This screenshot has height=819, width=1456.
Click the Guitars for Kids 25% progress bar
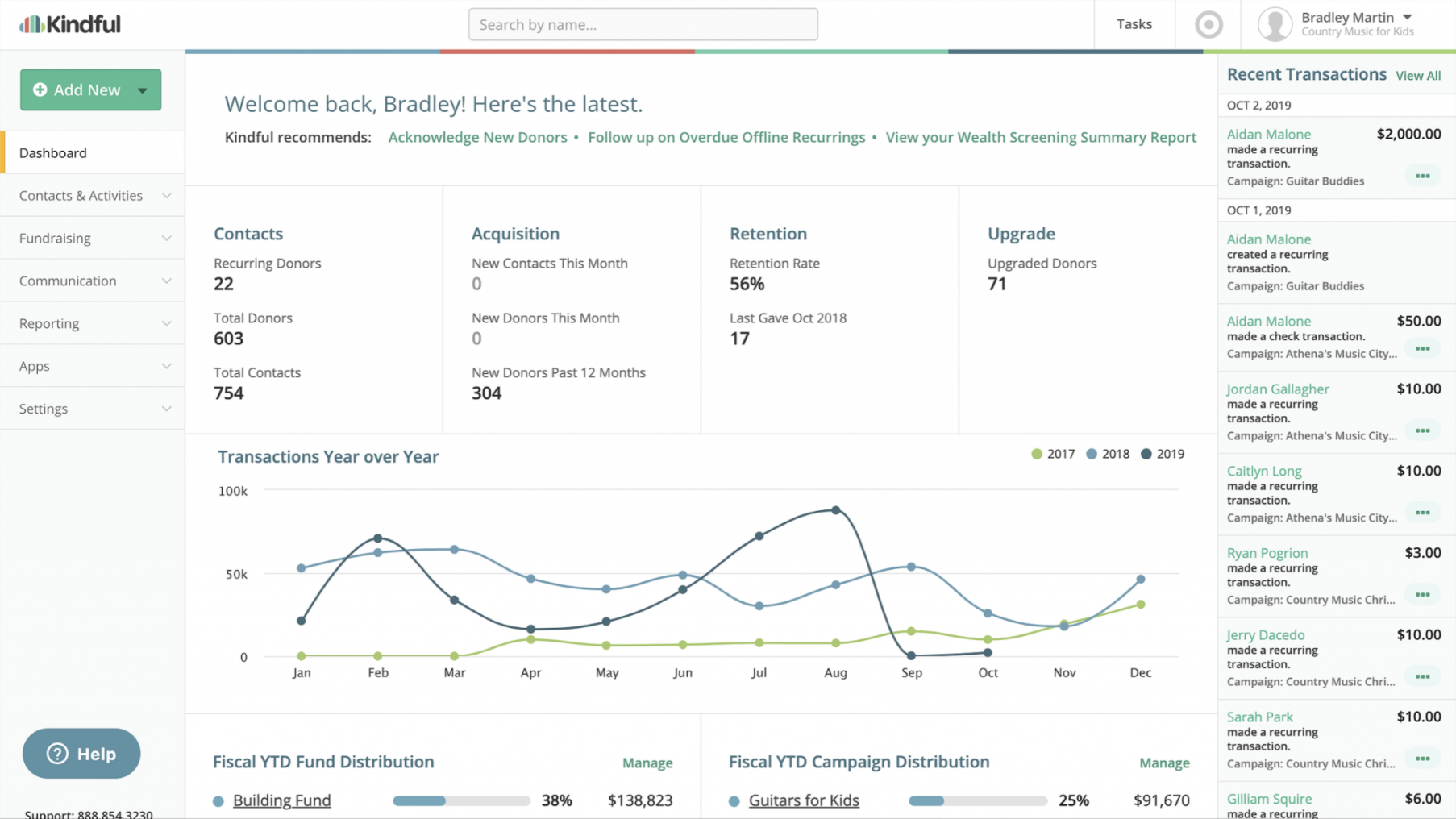(977, 801)
